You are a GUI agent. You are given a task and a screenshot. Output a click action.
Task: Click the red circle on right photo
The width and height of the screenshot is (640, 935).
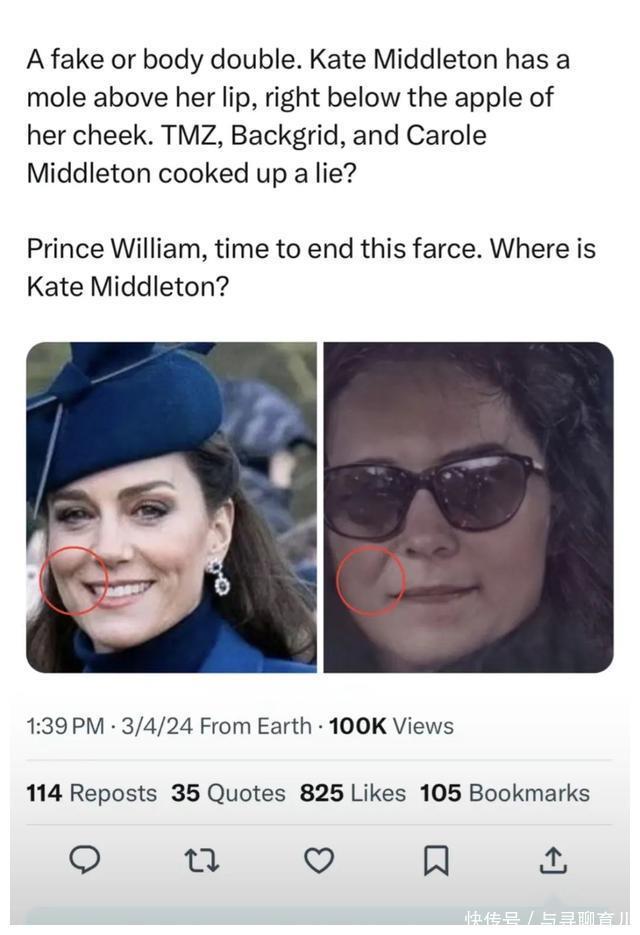tap(370, 580)
